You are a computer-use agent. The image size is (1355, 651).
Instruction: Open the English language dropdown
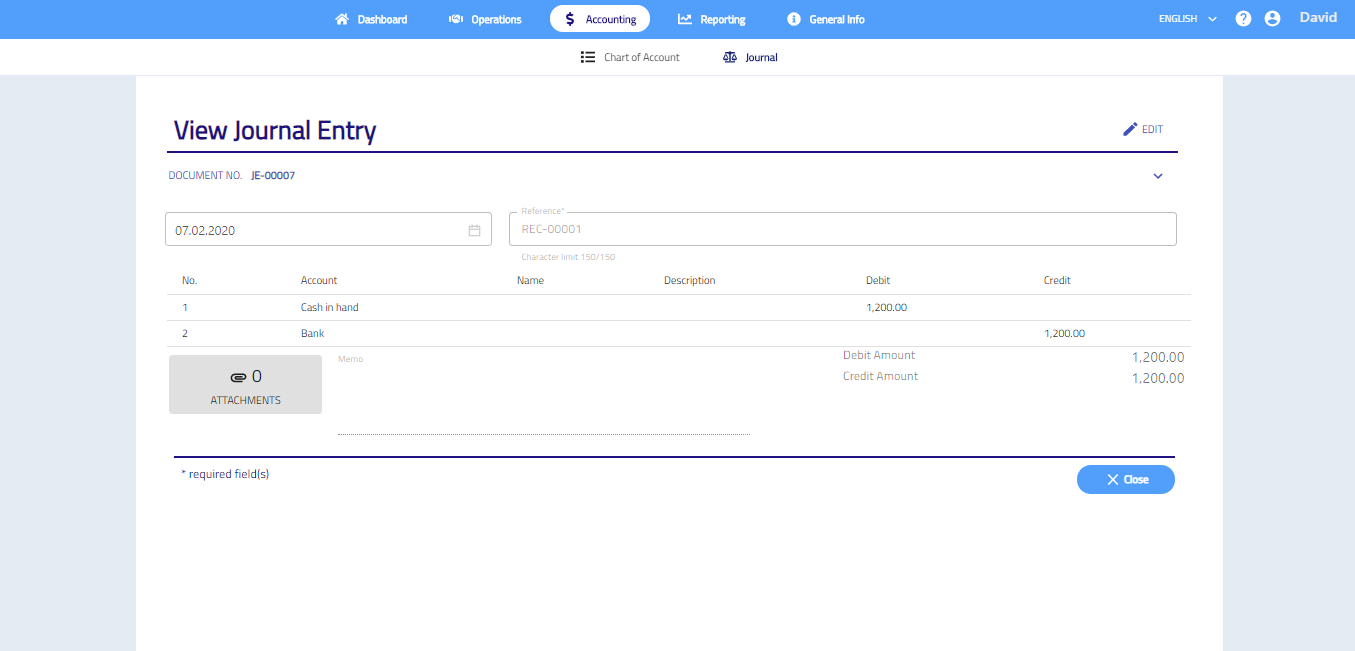[1187, 19]
